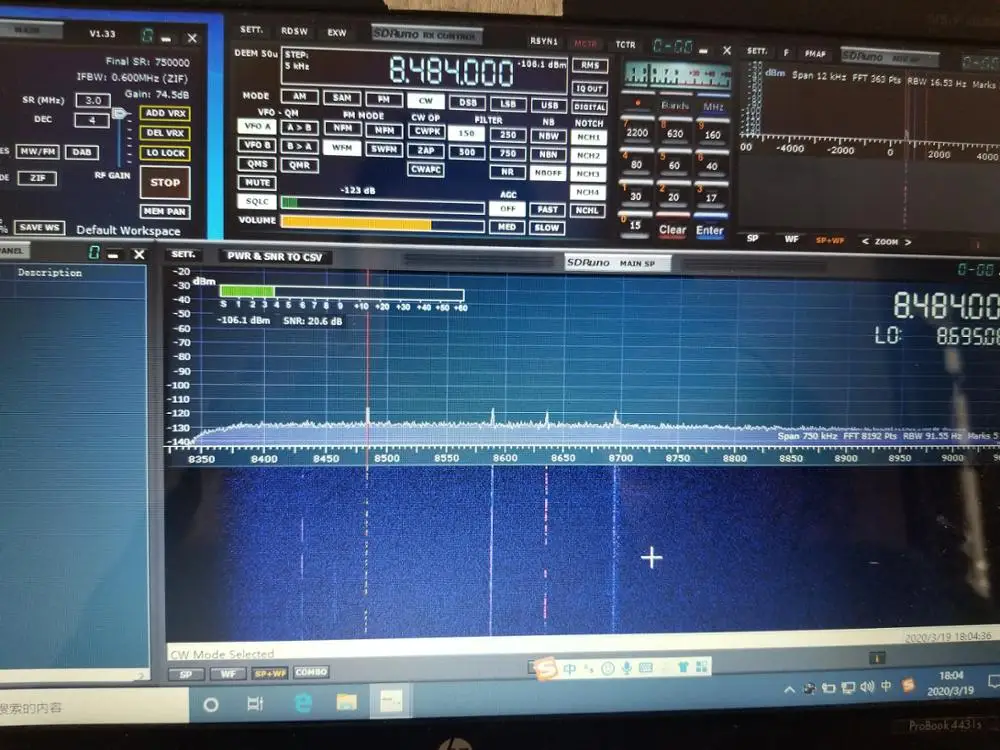The image size is (1000, 750).
Task: Toggle the MUTE button
Action: point(257,182)
